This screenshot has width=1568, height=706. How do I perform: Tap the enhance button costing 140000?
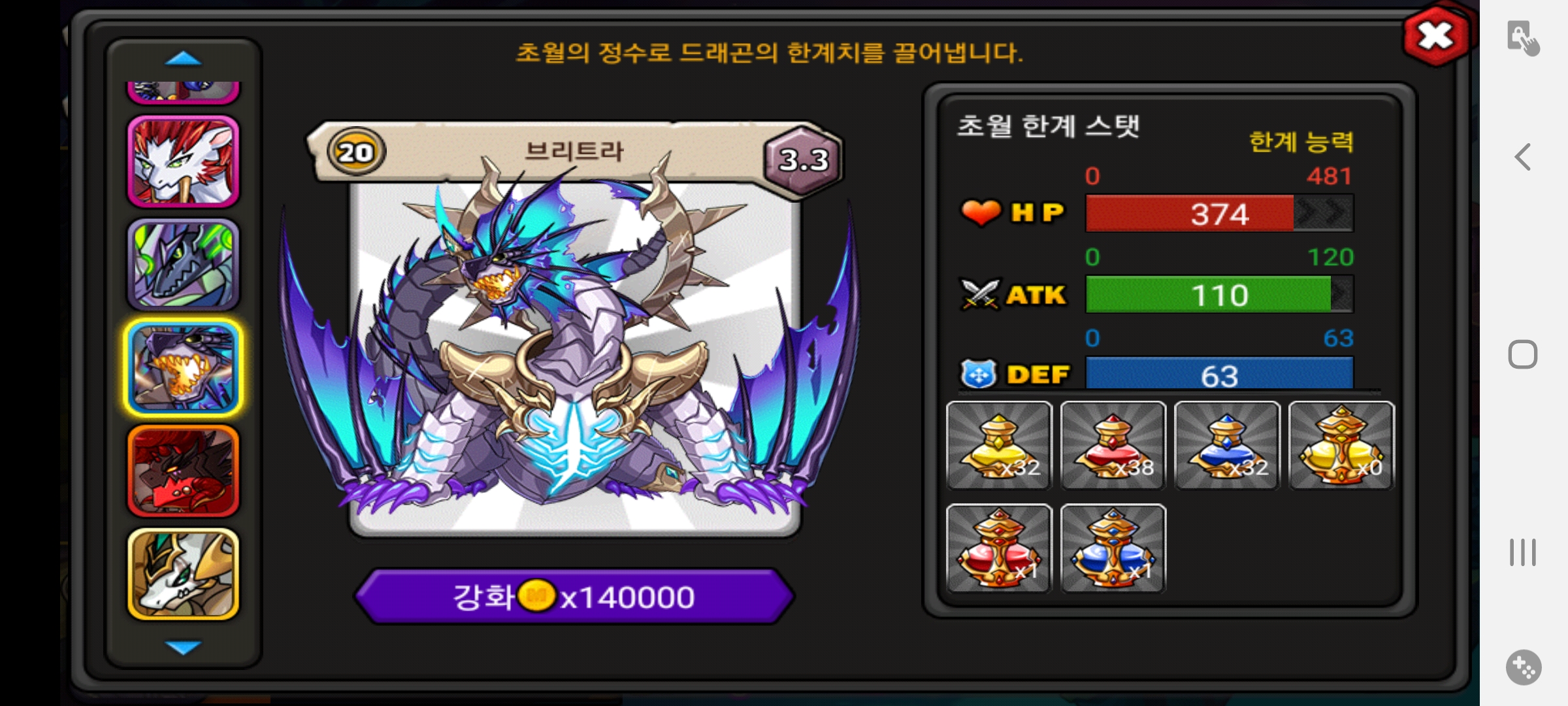coord(574,597)
